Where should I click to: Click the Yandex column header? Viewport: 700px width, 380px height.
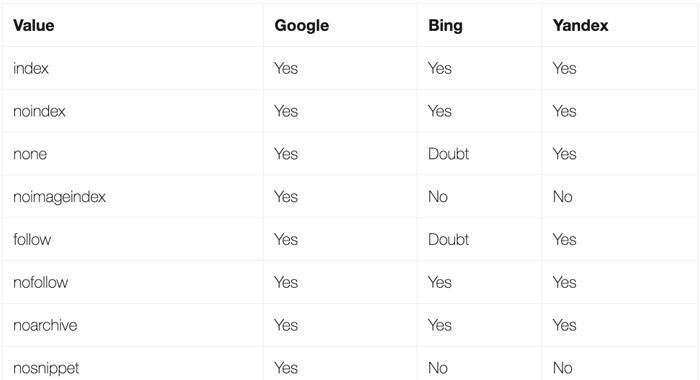[580, 25]
